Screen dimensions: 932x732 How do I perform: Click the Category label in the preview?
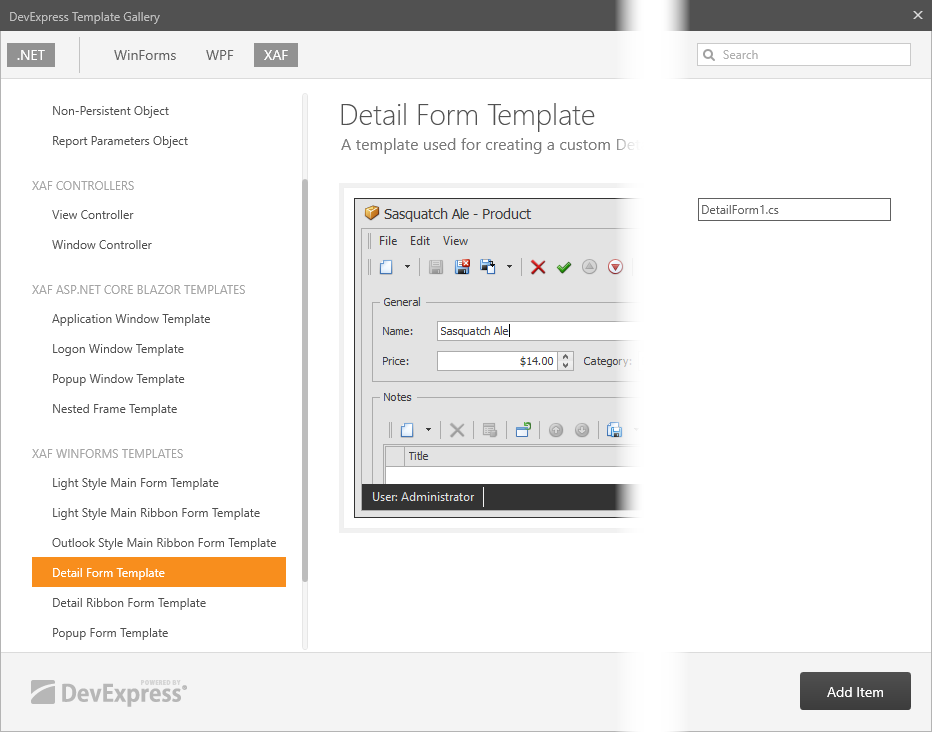click(x=607, y=361)
